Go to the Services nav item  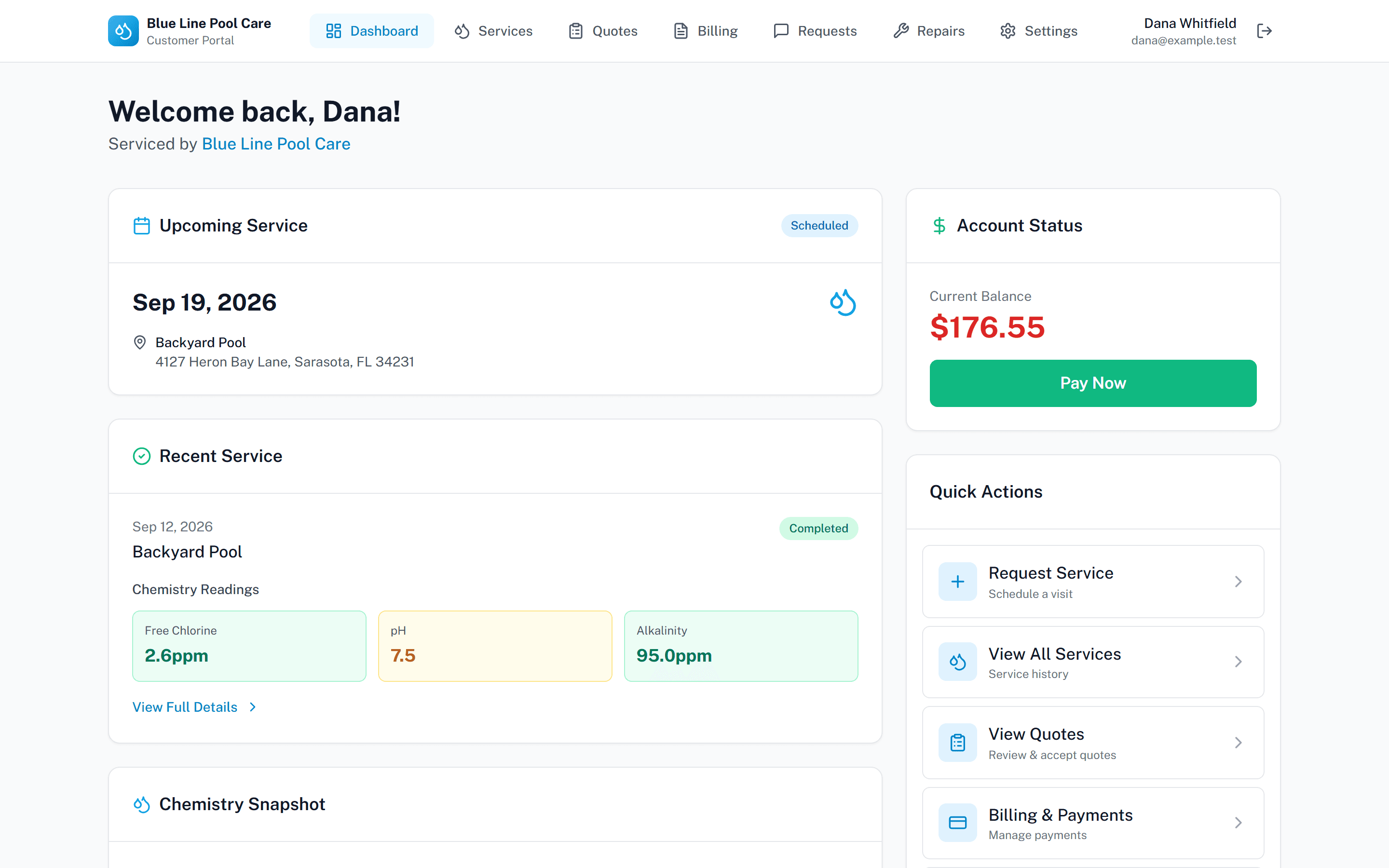coord(493,31)
